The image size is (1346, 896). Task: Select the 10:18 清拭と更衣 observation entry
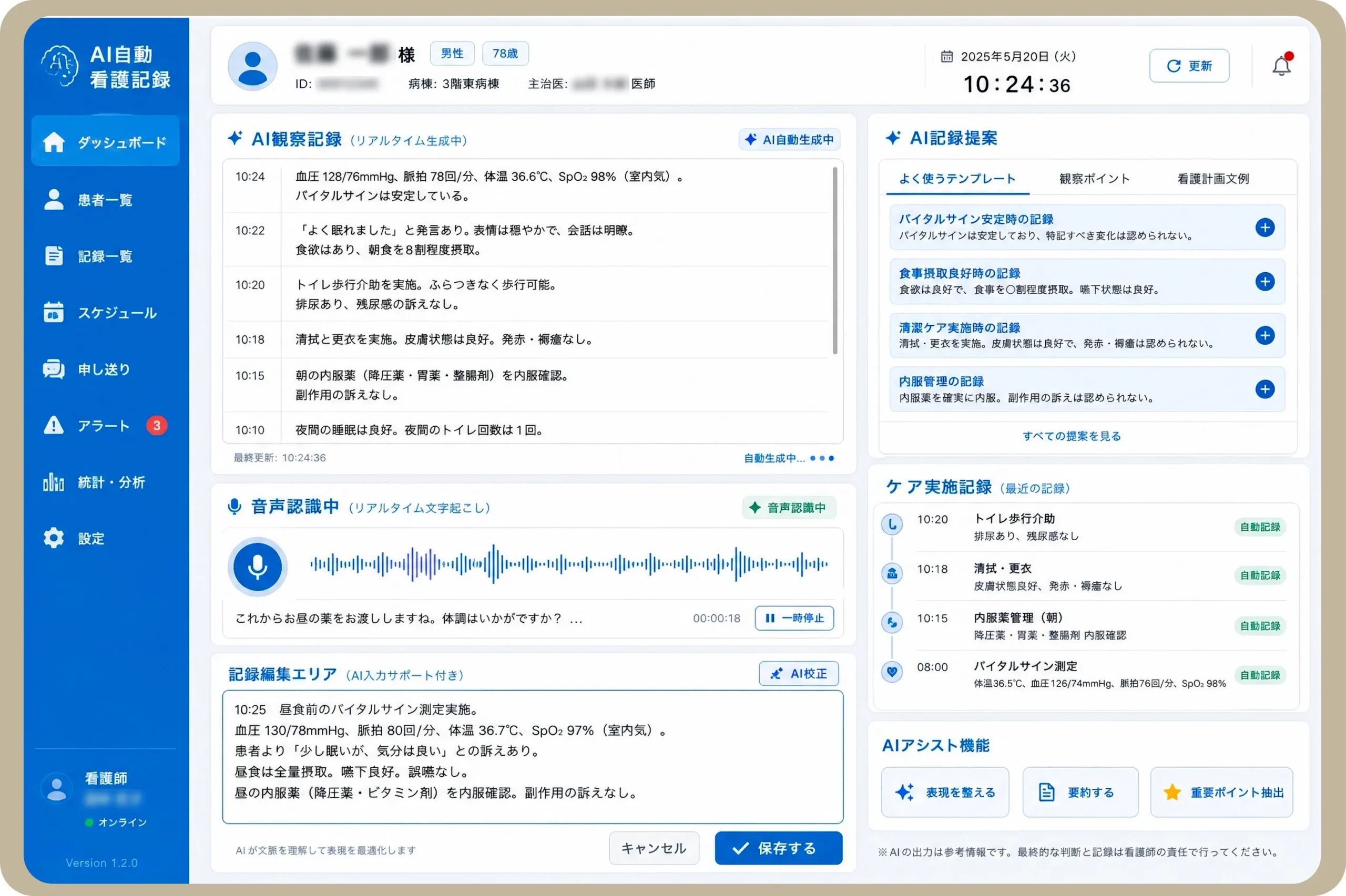pos(526,339)
